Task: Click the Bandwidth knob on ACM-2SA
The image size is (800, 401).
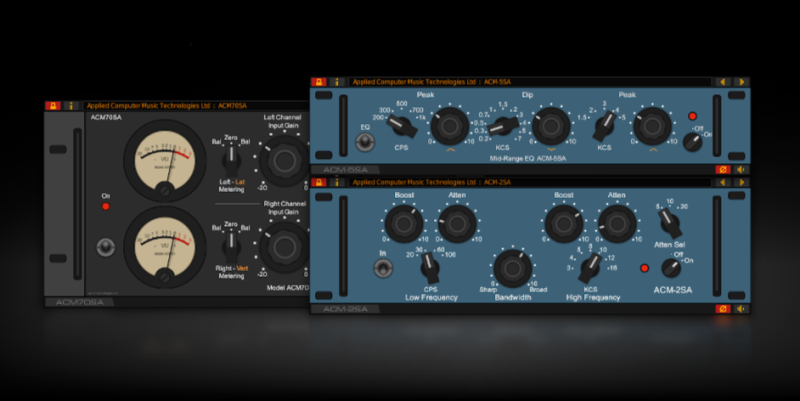Action: pos(513,268)
